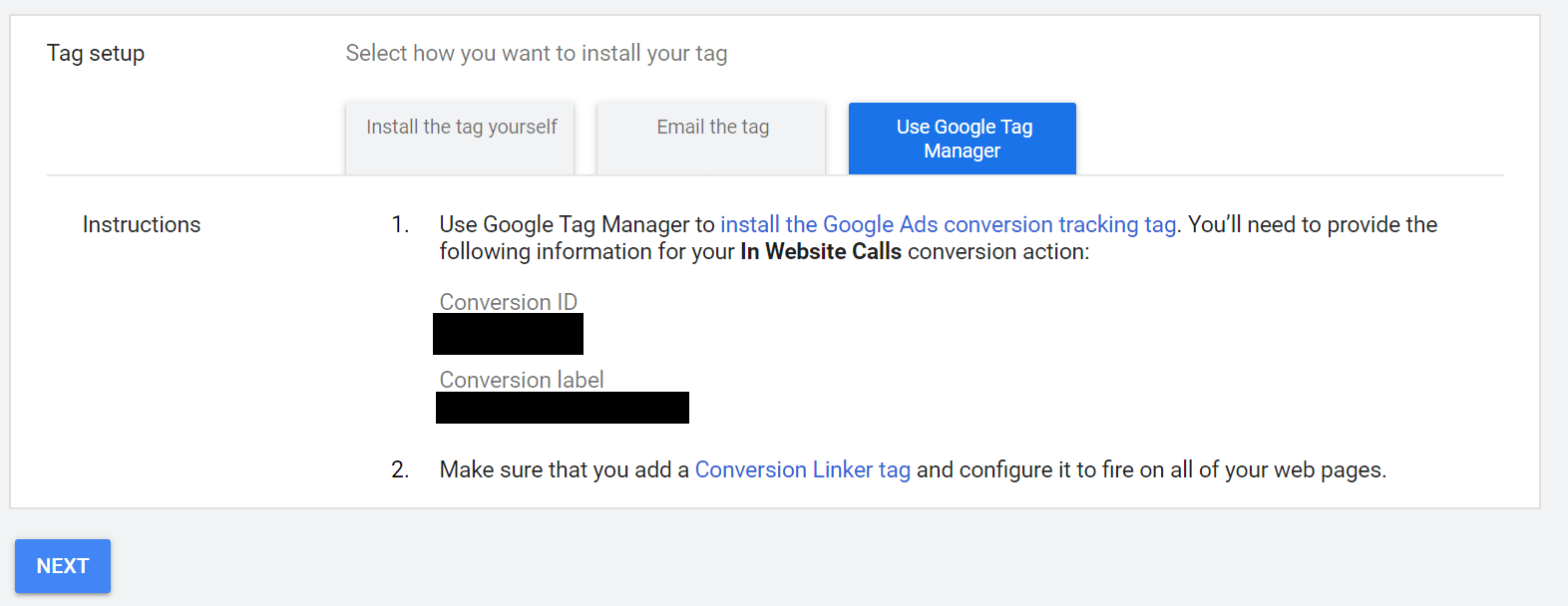
Task: Click the bold In Website Calls text
Action: [821, 252]
